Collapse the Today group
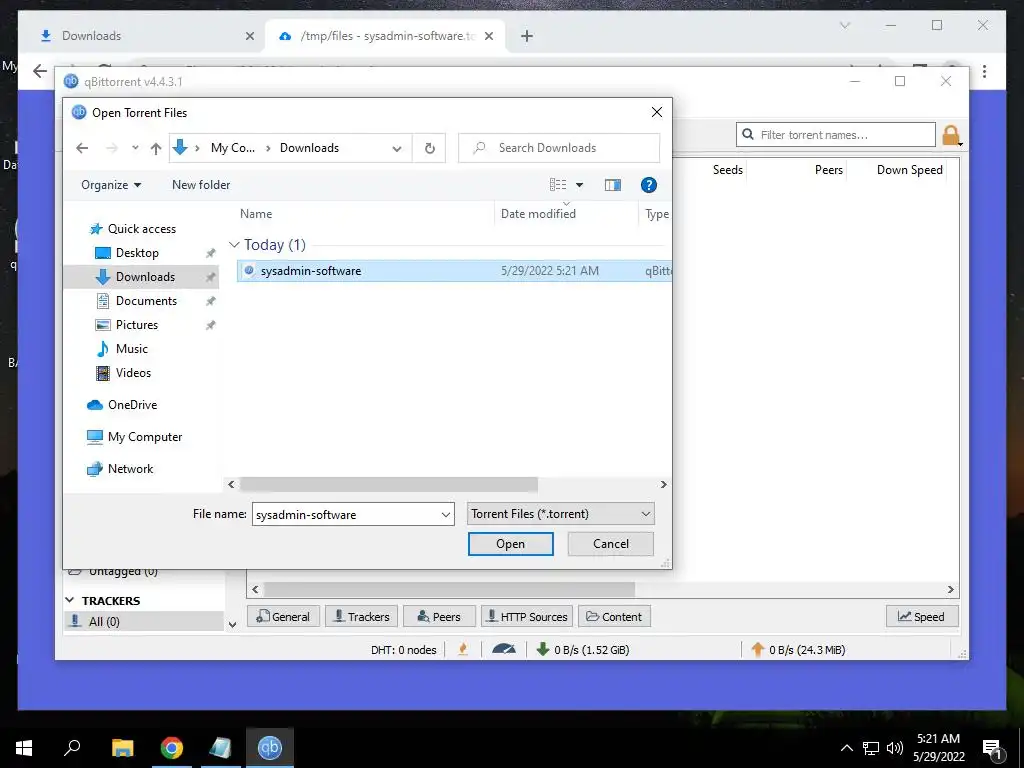 (x=234, y=245)
